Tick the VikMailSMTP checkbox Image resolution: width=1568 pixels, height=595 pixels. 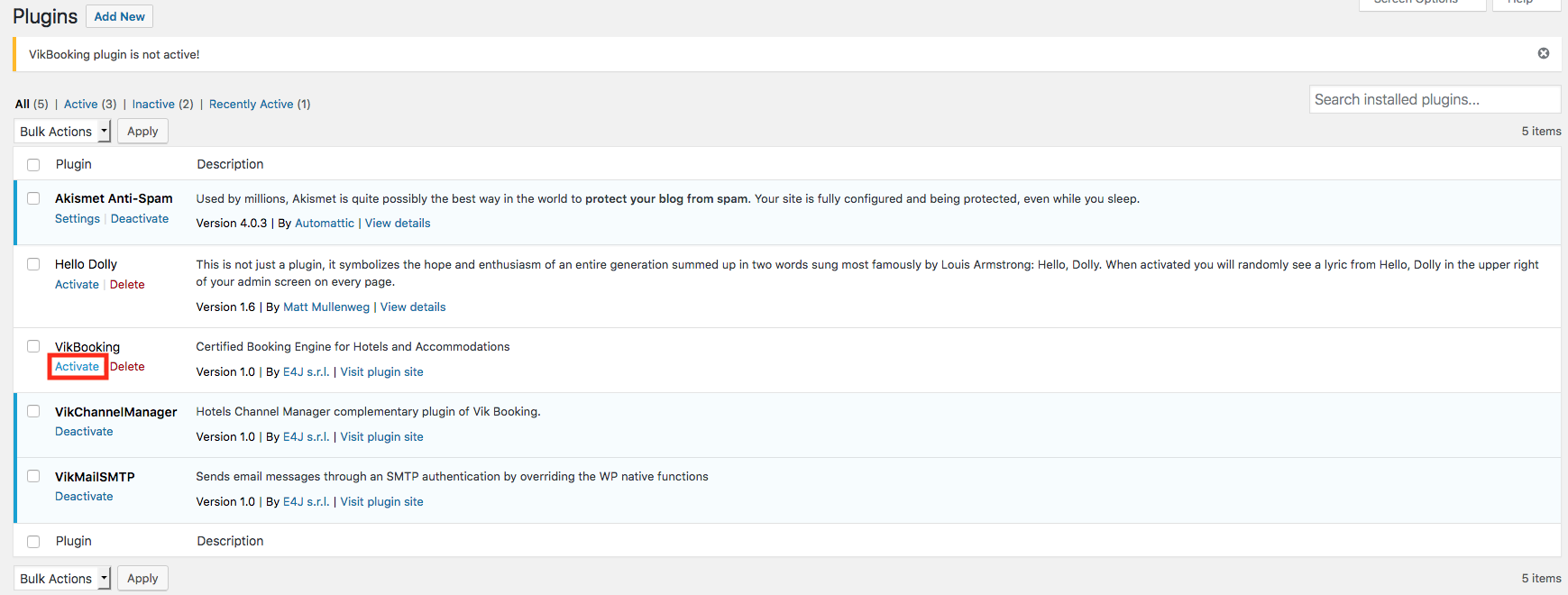(33, 476)
